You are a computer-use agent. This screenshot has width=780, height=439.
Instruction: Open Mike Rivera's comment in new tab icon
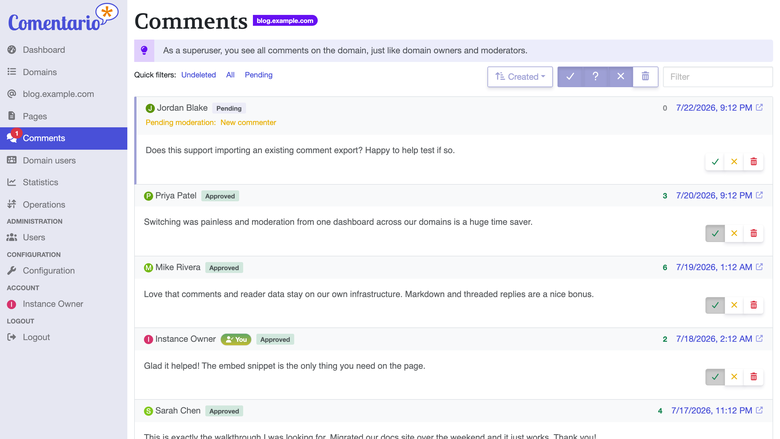tap(759, 267)
